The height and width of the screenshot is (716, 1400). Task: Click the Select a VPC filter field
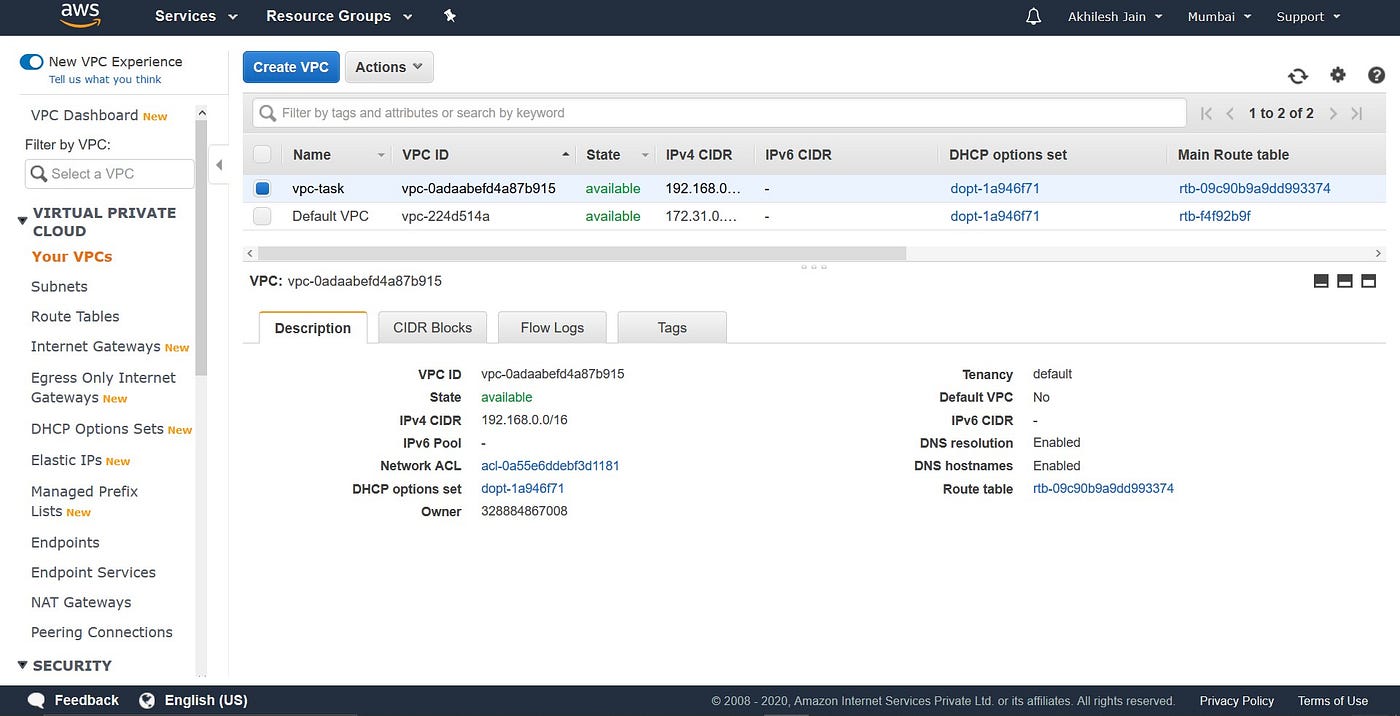point(109,174)
